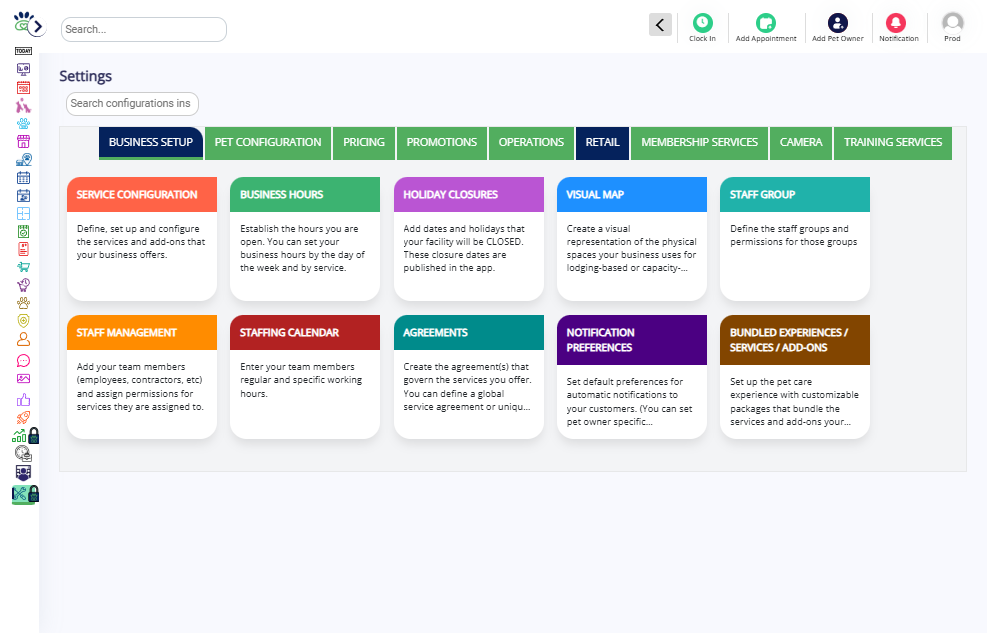Open the Bundled Experiences / Services / Add-Ons card
The width and height of the screenshot is (987, 633).
[x=795, y=376]
